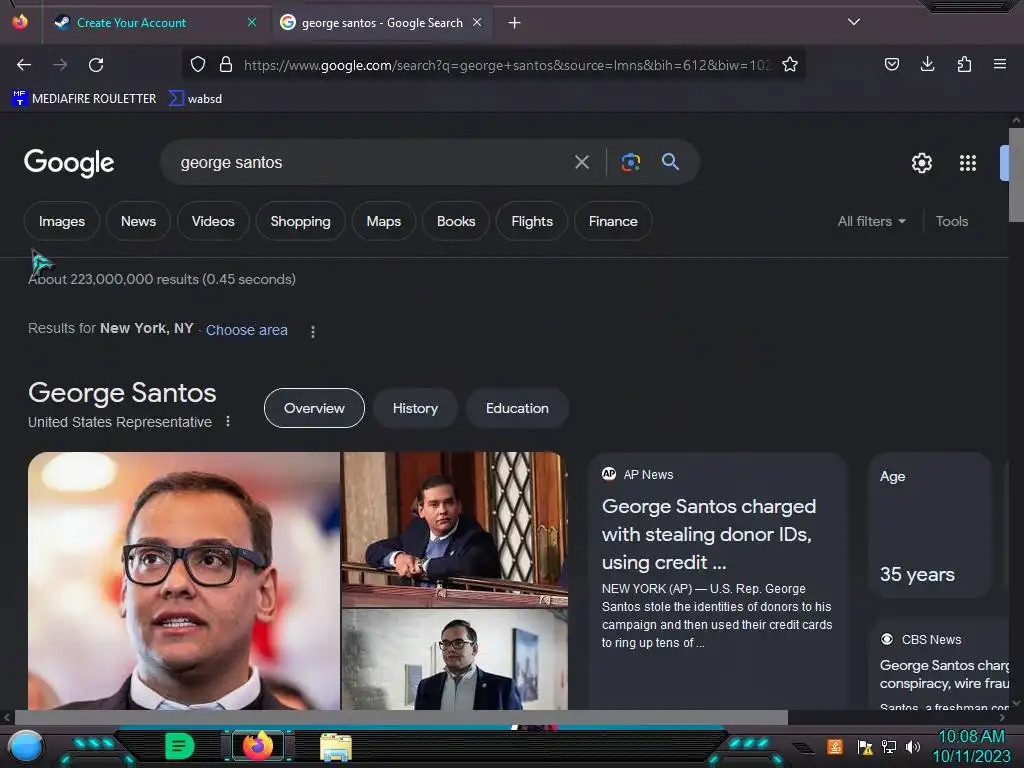Open Google quick settings gear
The width and height of the screenshot is (1024, 768).
(921, 163)
